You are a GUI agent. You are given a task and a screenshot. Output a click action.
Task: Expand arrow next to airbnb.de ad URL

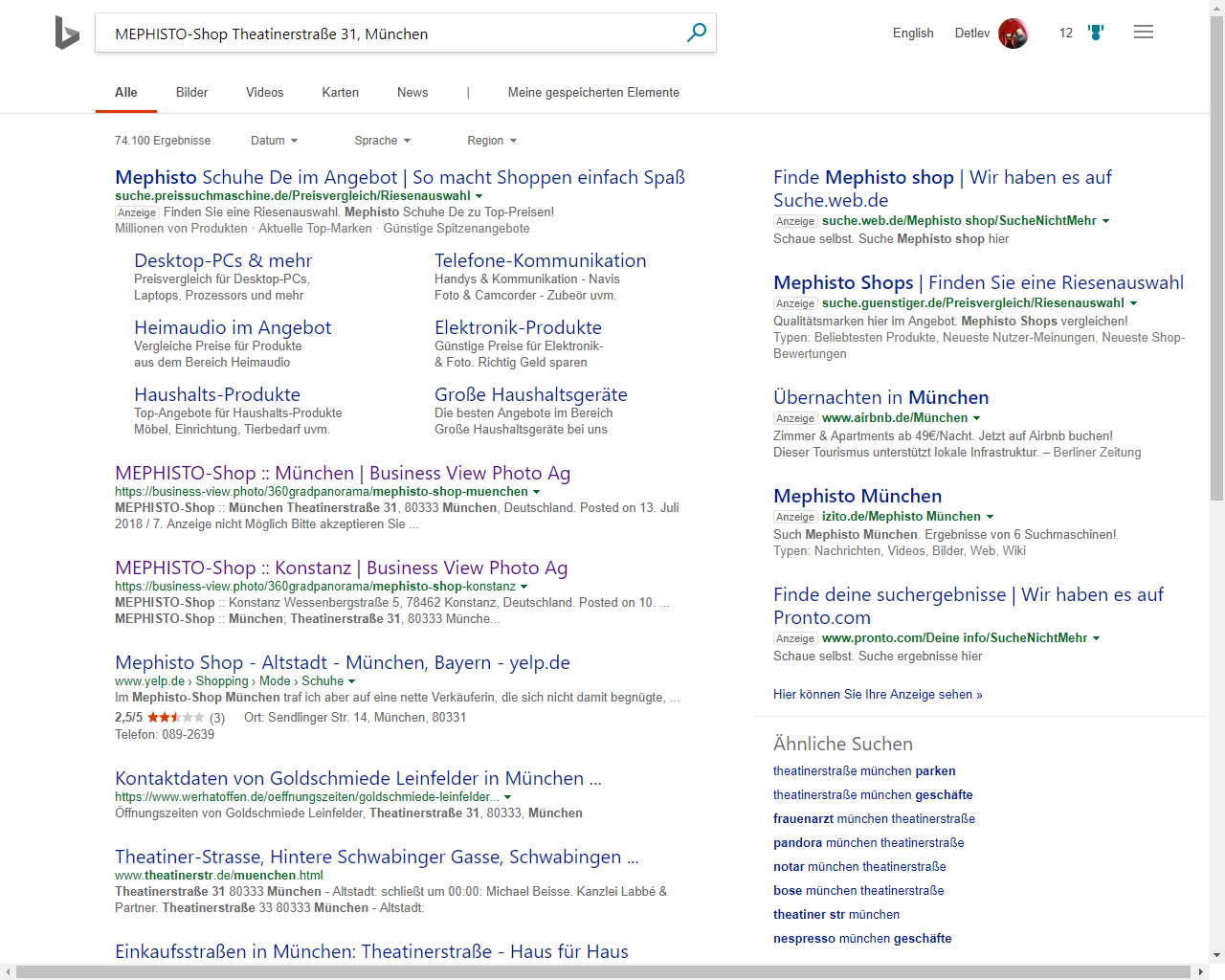click(x=976, y=418)
